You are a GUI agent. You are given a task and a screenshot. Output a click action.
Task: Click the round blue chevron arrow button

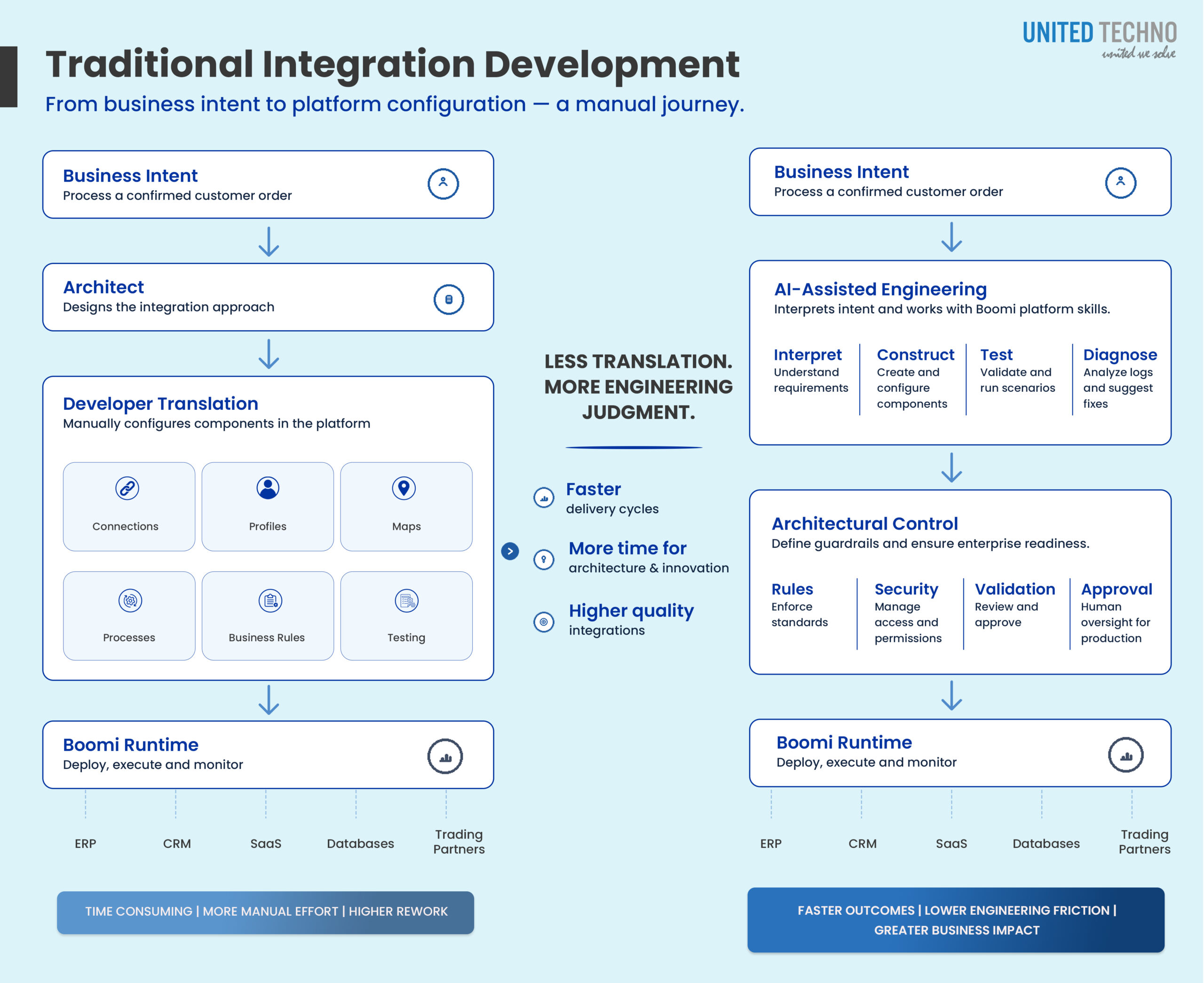(510, 551)
